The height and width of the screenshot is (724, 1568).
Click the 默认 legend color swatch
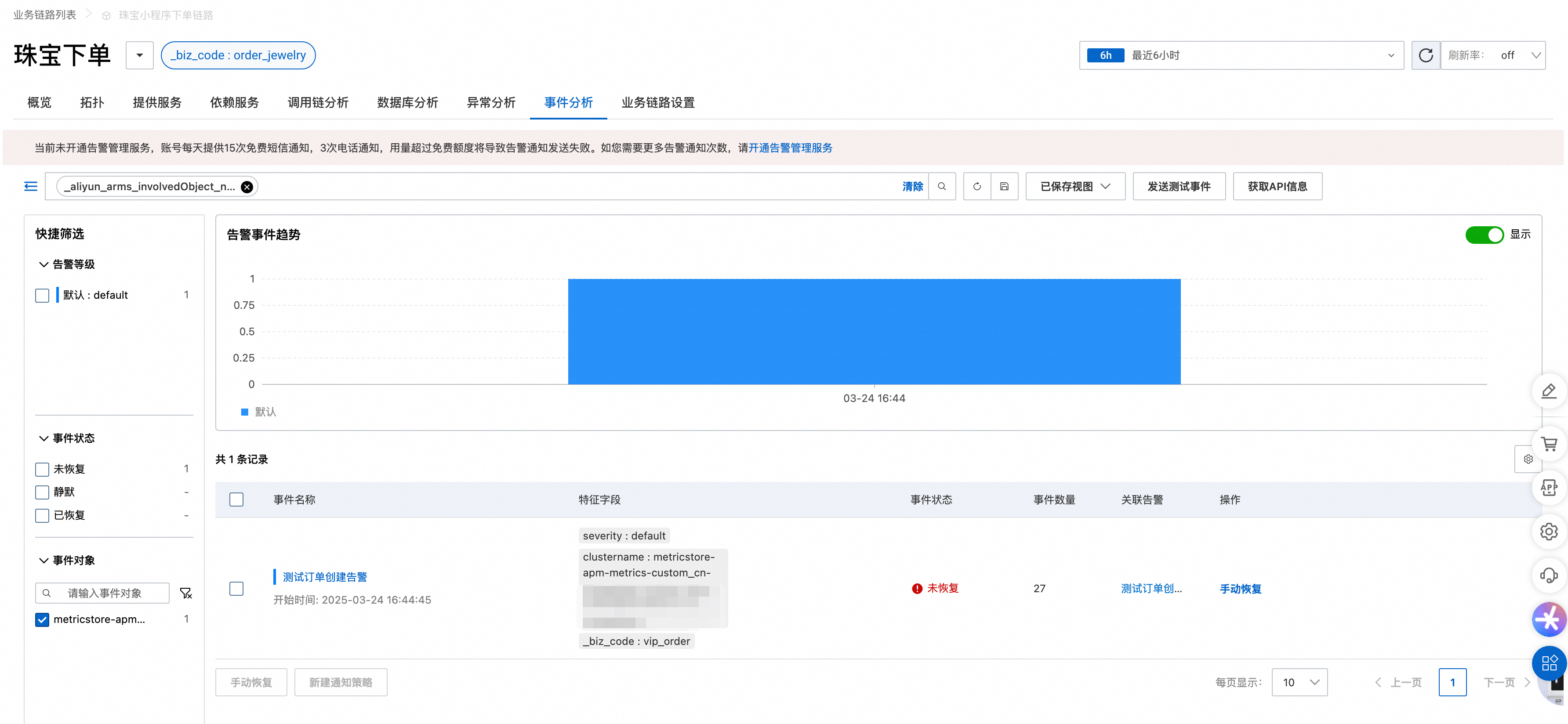click(x=245, y=412)
